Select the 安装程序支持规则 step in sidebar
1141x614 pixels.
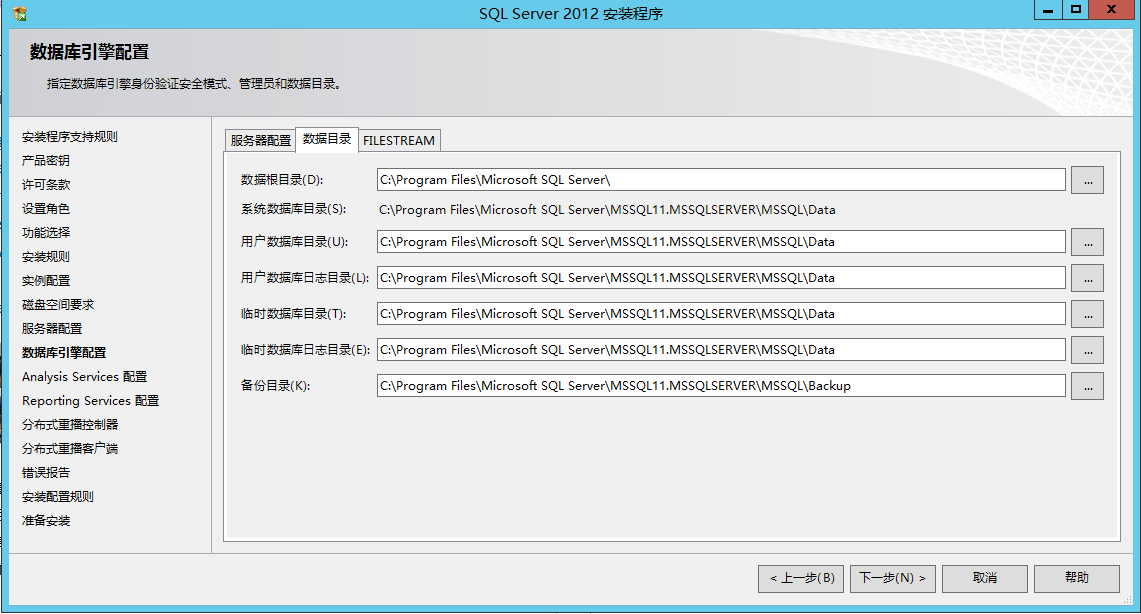click(x=70, y=137)
